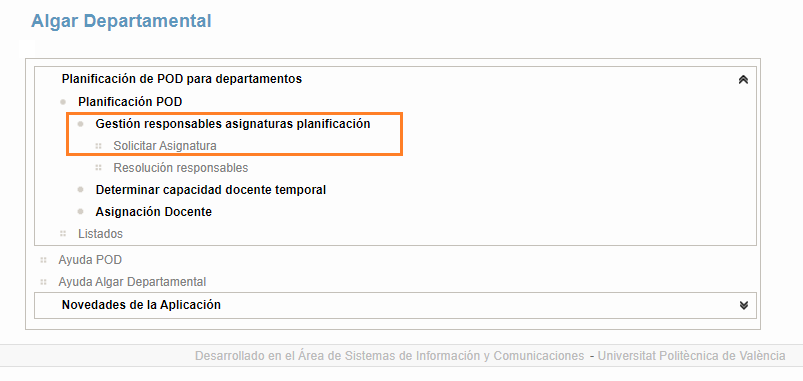Screen dimensions: 803x381
Task: Click grip icon beside Resolución responsables
Action: pos(98,168)
